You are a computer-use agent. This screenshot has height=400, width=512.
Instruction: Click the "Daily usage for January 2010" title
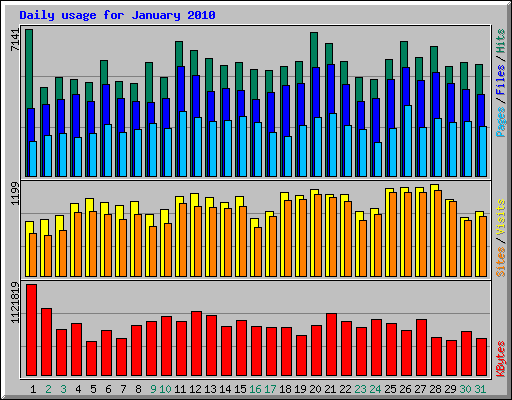117,15
